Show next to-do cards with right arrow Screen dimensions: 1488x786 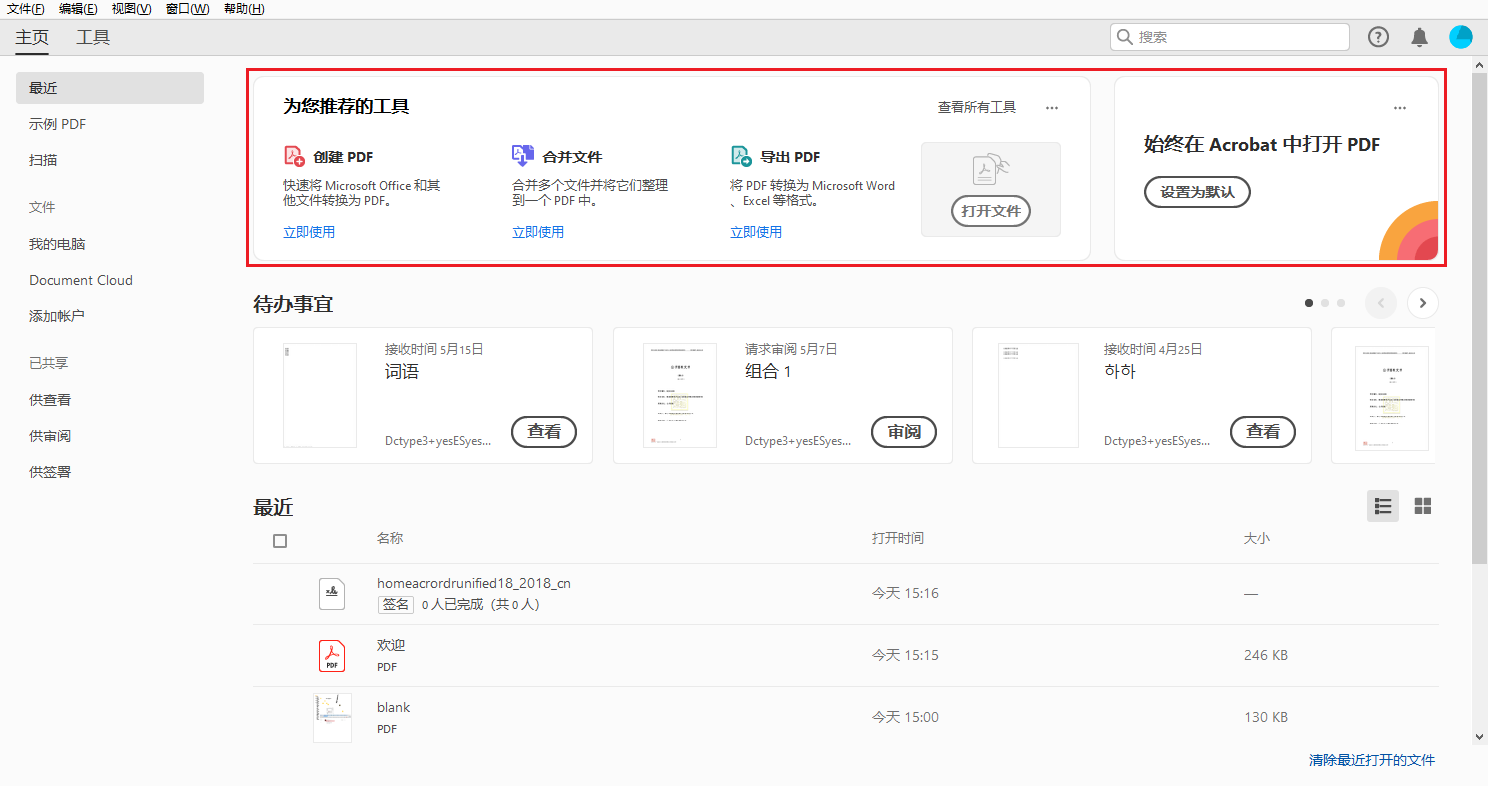pos(1423,302)
